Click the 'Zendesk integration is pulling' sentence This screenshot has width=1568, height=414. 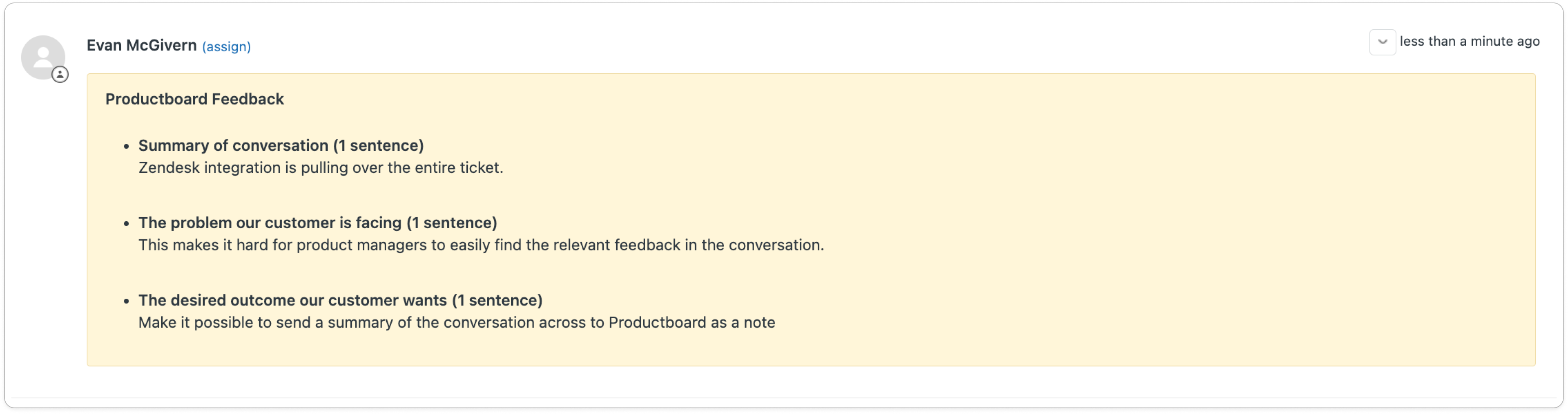(x=321, y=167)
